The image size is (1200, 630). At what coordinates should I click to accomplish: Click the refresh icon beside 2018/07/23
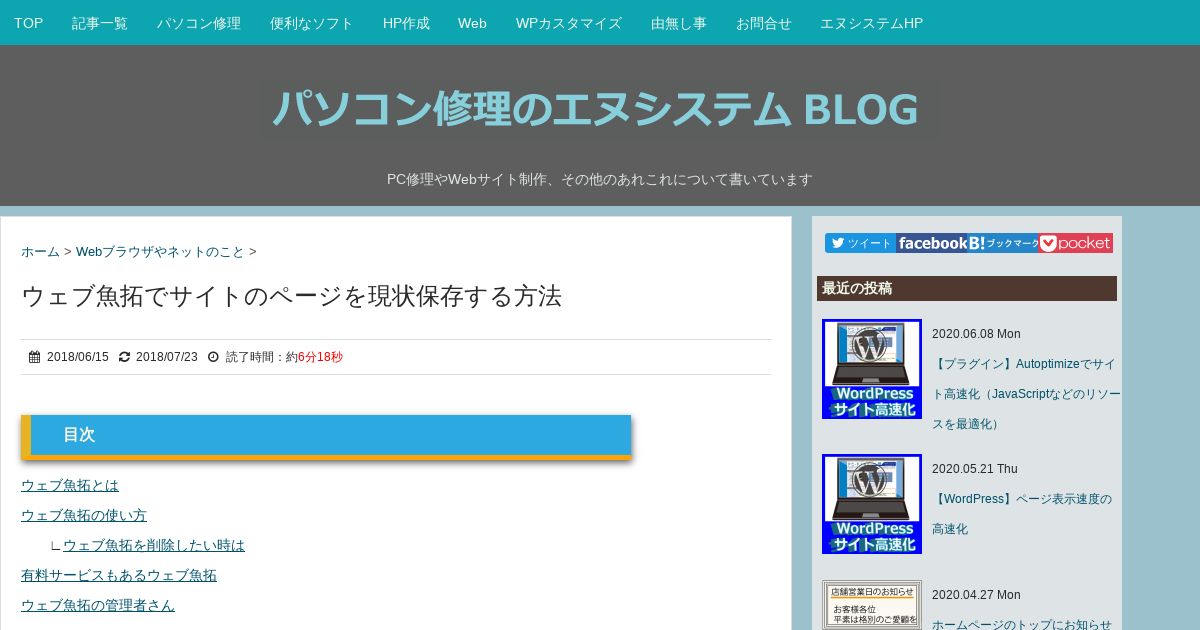click(124, 357)
